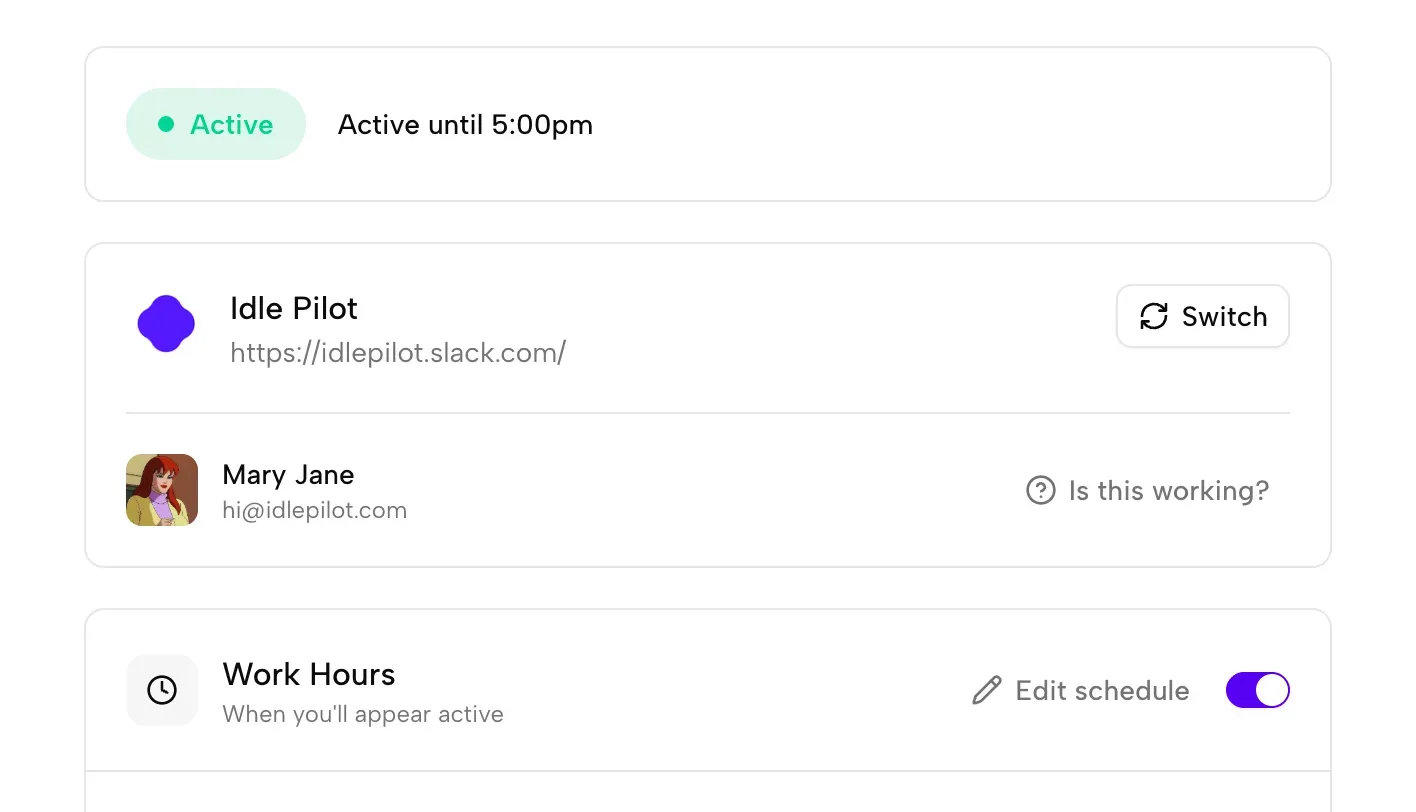1416x812 pixels.
Task: Open Mary Jane's profile picture
Action: pos(161,490)
